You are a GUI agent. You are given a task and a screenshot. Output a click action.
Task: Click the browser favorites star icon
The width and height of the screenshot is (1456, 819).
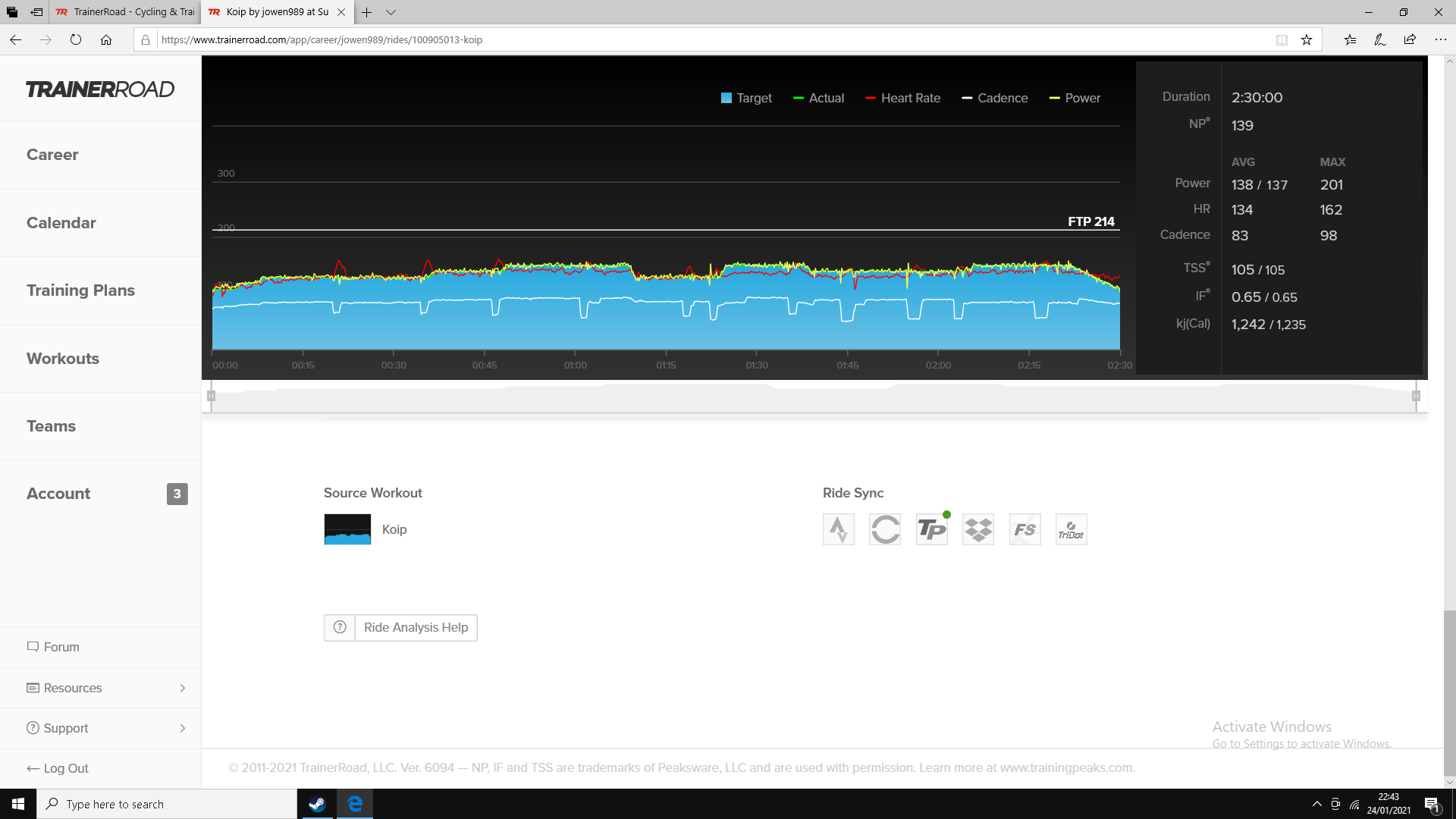1307,40
